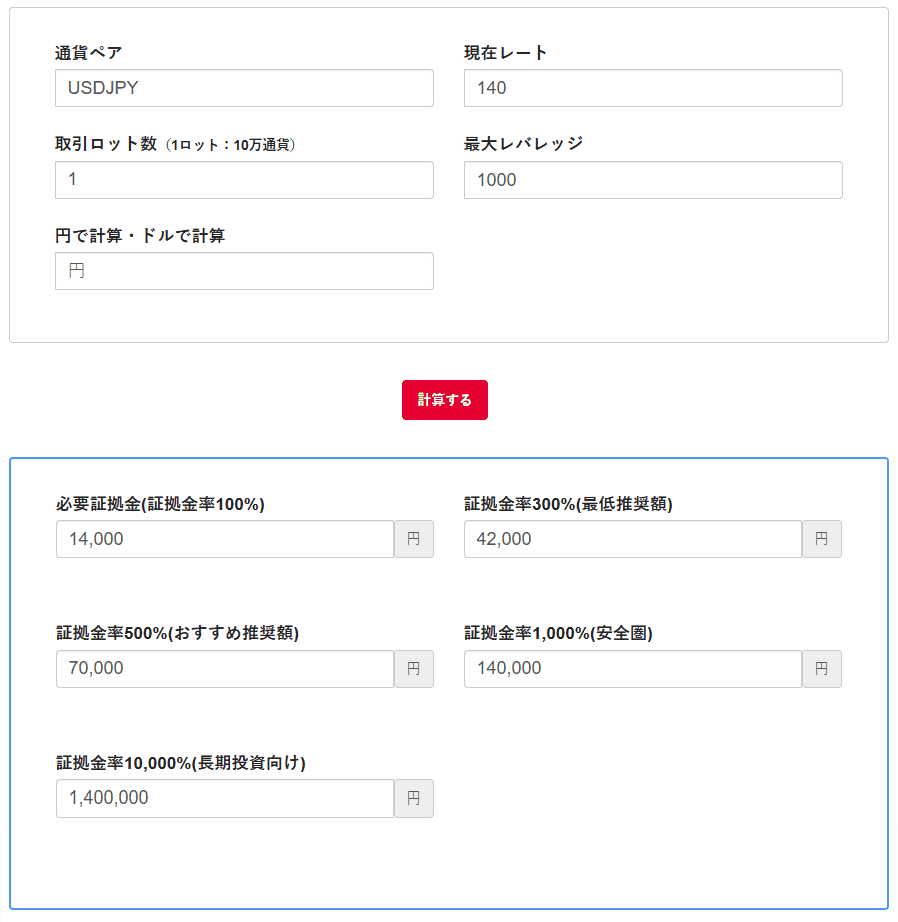This screenshot has height=922, width=898.
Task: Click the 通貨ペア label text
Action: tap(88, 53)
